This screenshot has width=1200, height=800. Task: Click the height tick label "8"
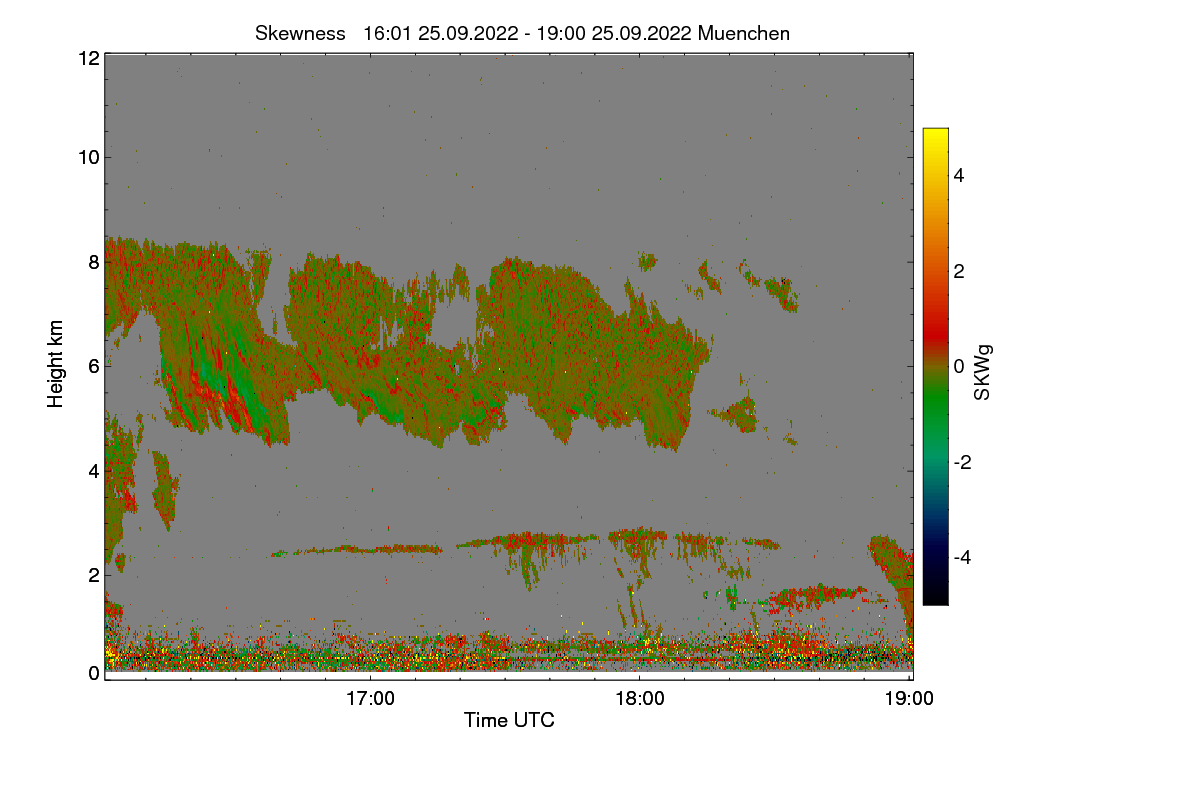[x=93, y=262]
